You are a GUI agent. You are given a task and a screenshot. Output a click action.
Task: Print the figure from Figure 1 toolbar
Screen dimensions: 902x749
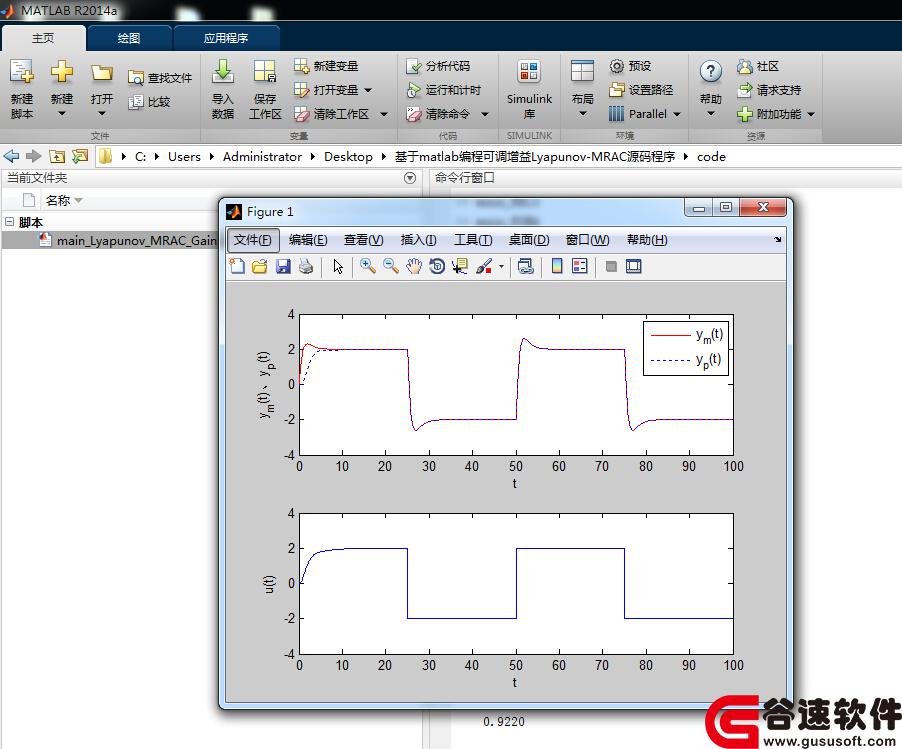[x=305, y=266]
